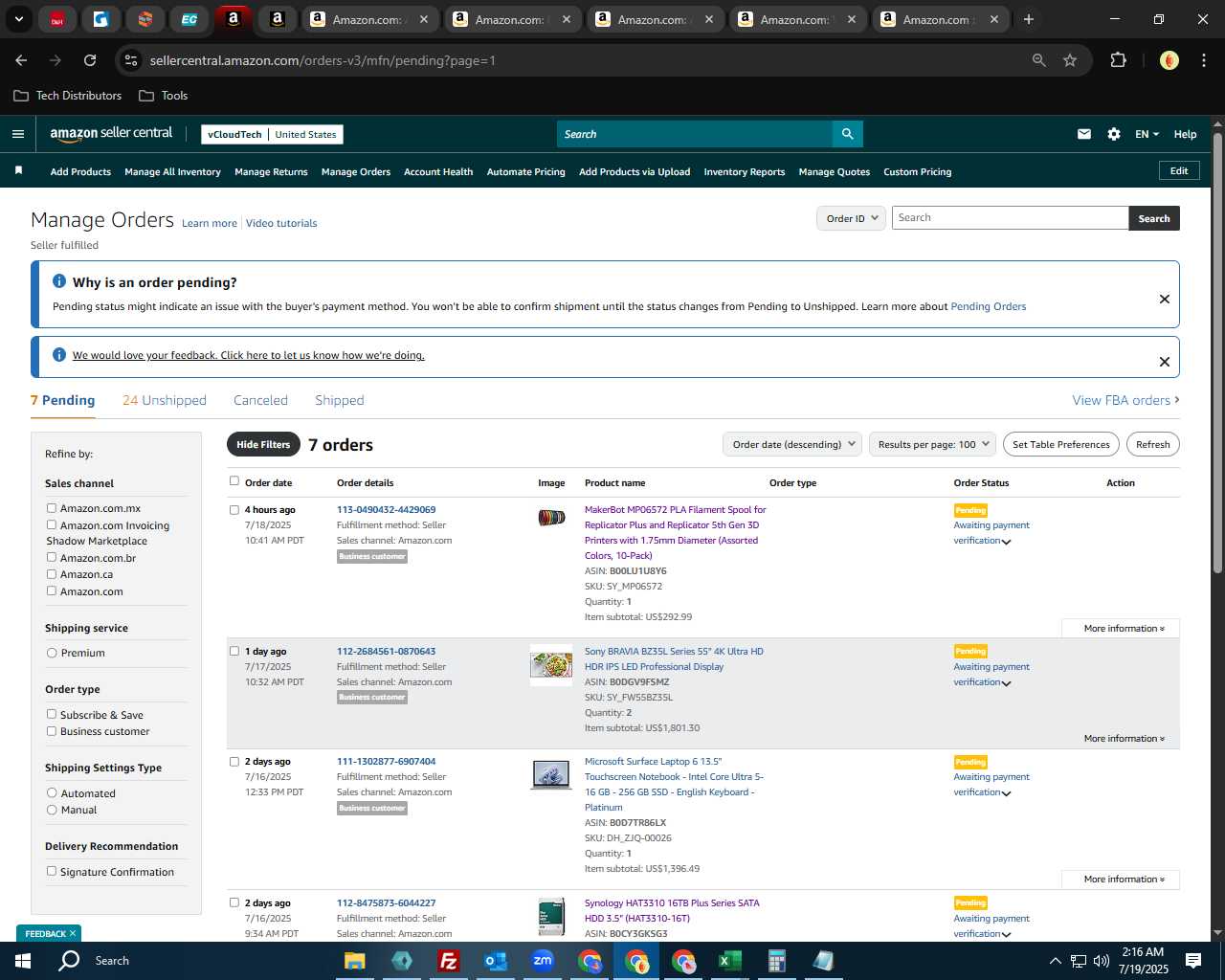Bookmark this page with the star icon

coord(1070,60)
